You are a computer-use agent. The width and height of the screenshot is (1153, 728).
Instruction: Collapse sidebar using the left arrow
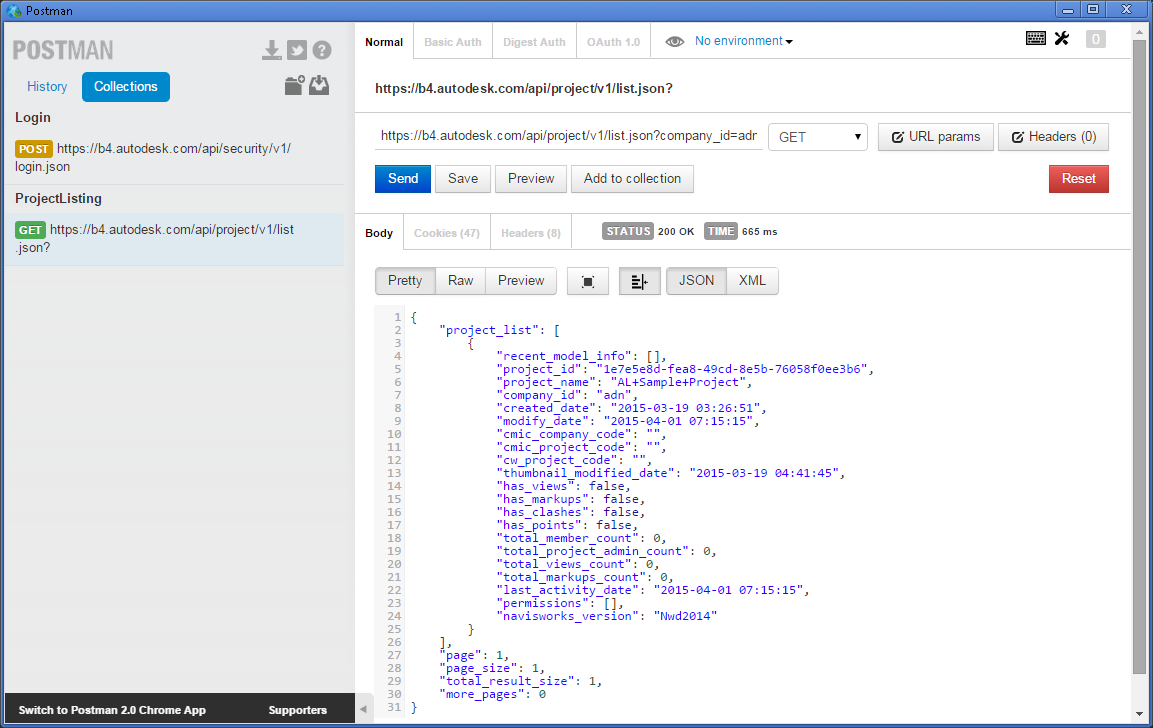[363, 710]
